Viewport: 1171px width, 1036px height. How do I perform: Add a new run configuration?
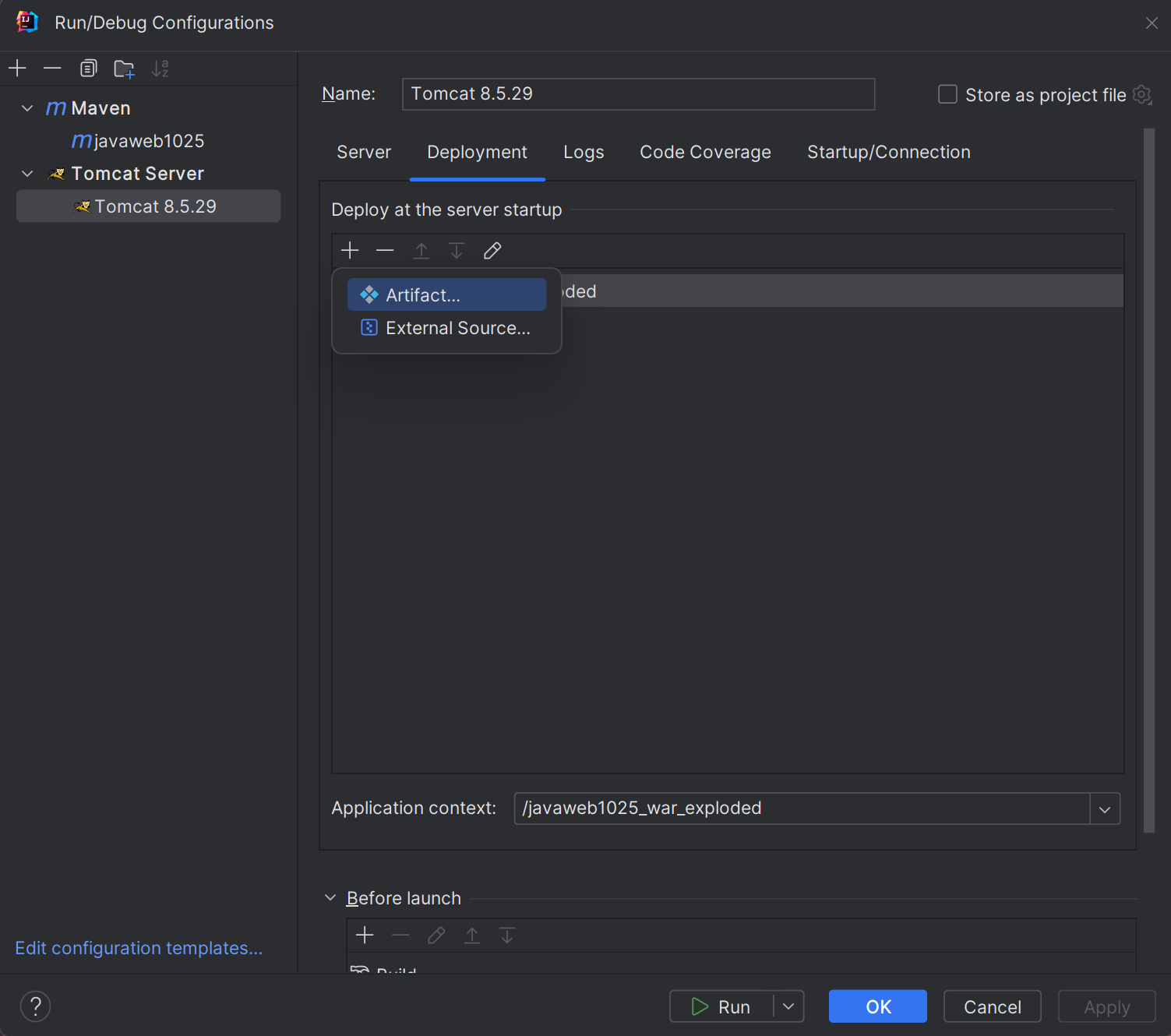(x=17, y=69)
